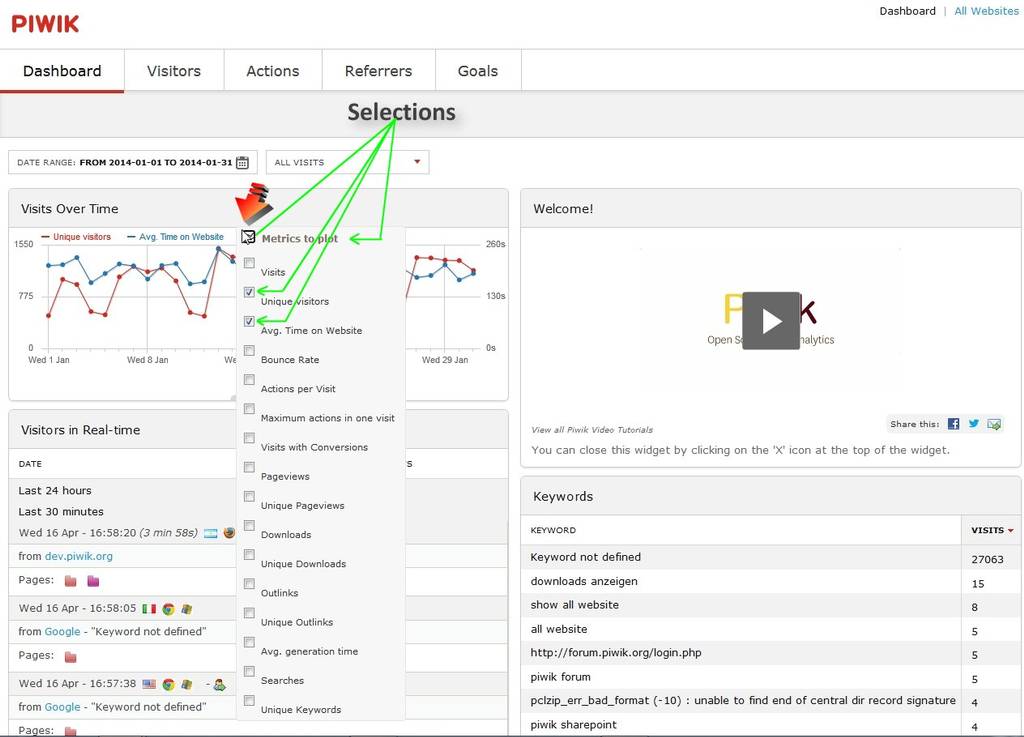
Task: Click the Google link under 16:58:05 visit
Action: 63,632
